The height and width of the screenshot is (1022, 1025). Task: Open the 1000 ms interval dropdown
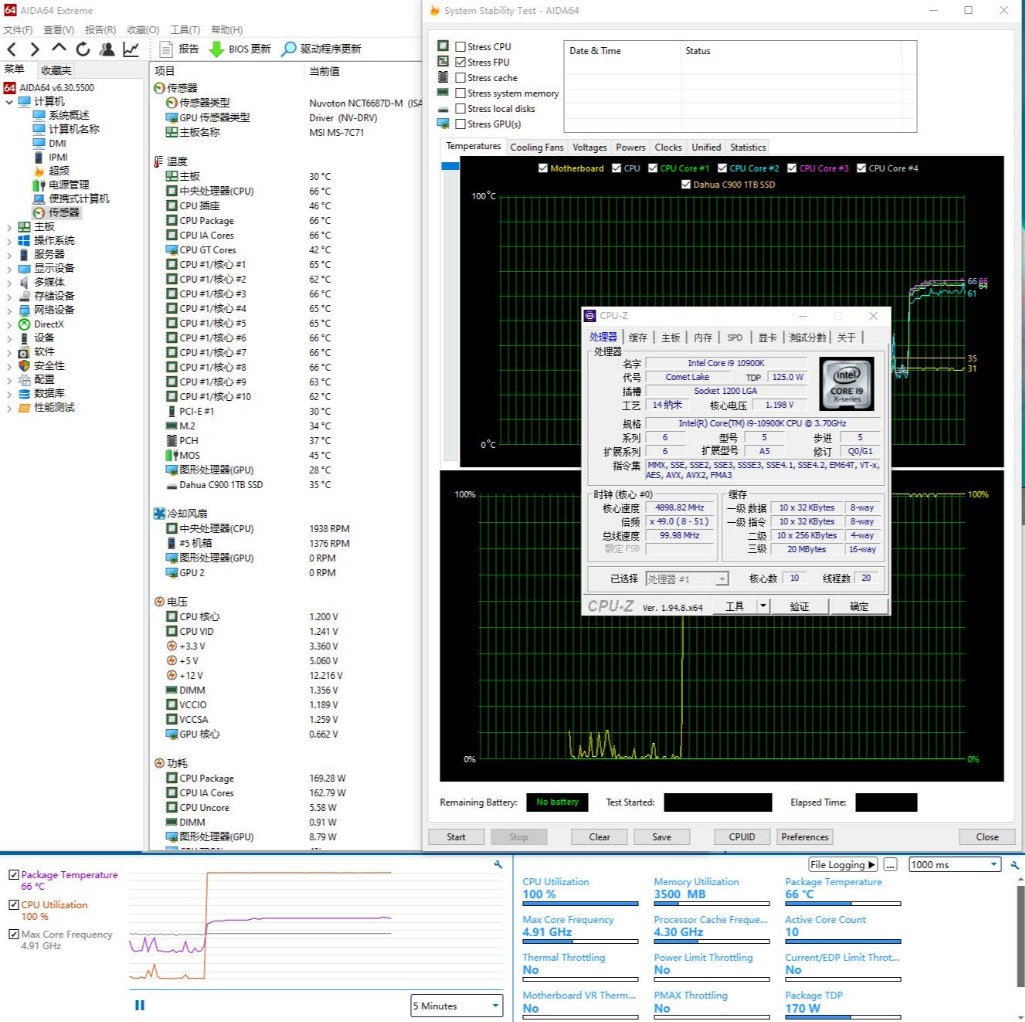pos(954,864)
